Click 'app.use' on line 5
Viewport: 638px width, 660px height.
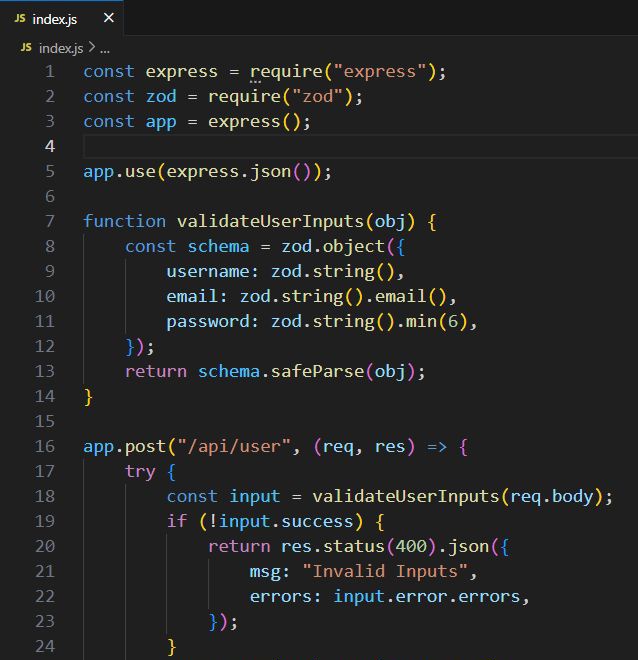(x=120, y=172)
